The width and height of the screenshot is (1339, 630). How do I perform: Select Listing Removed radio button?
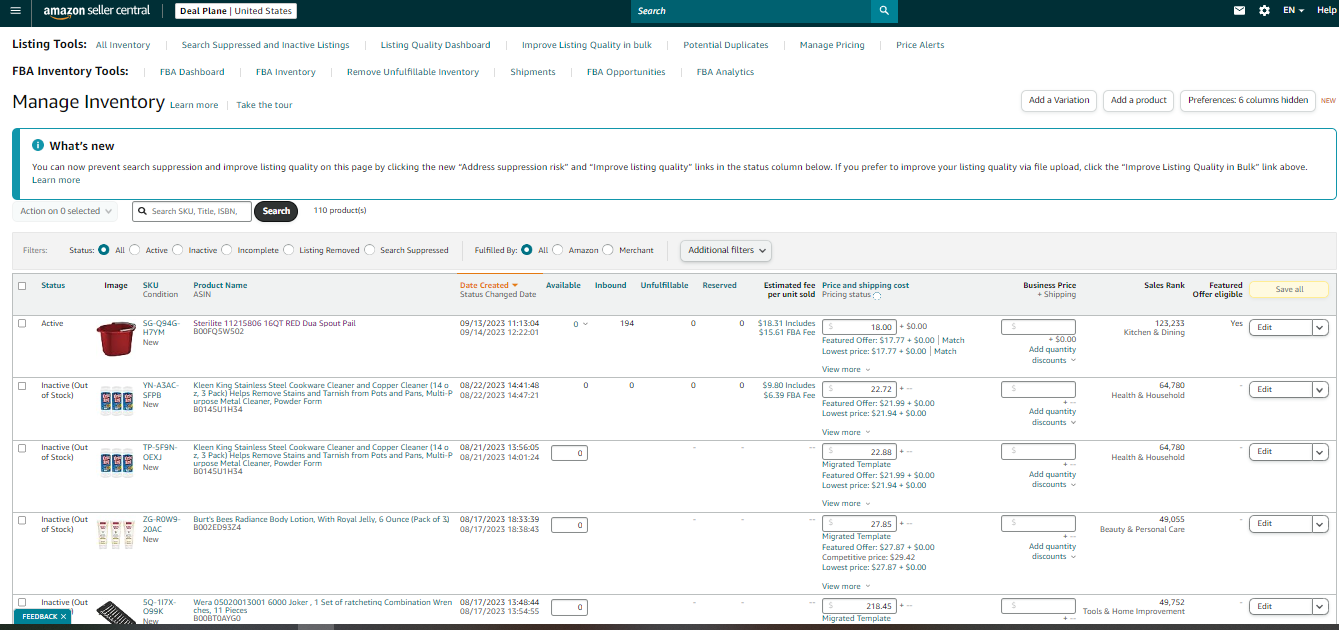tap(289, 250)
